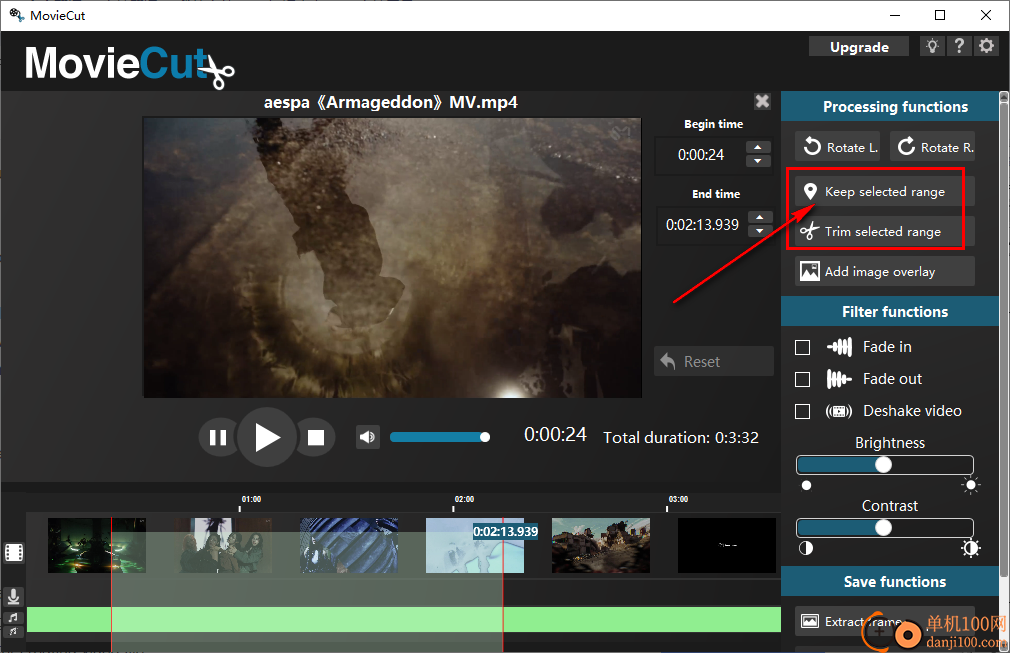Click the Brightness slider handle
This screenshot has width=1010, height=653.
coord(883,464)
